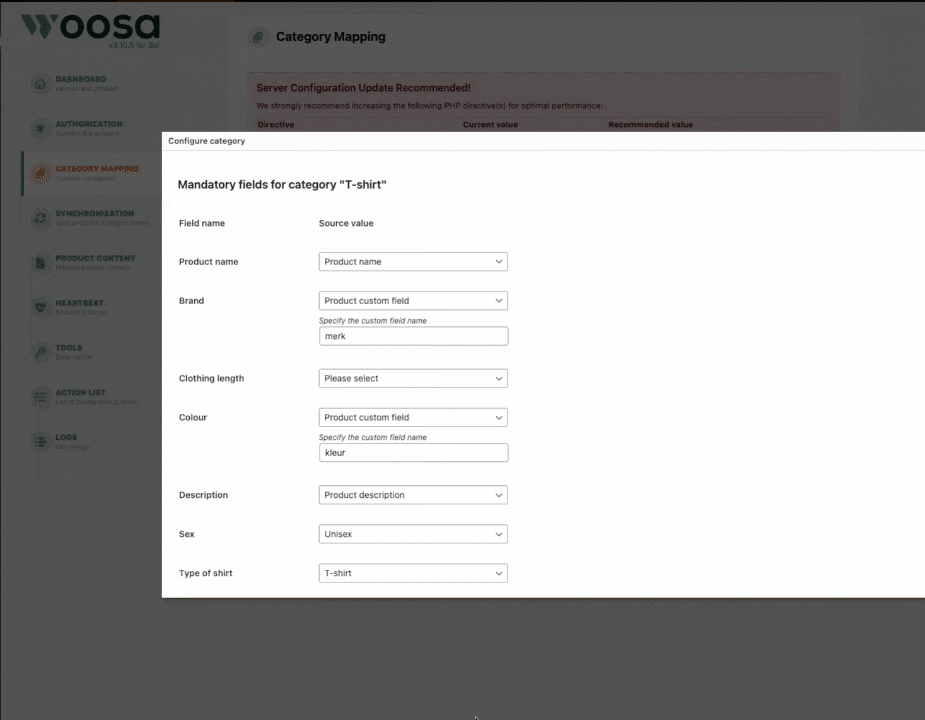Click the Product Content document icon
Image resolution: width=925 pixels, height=720 pixels.
(x=40, y=263)
